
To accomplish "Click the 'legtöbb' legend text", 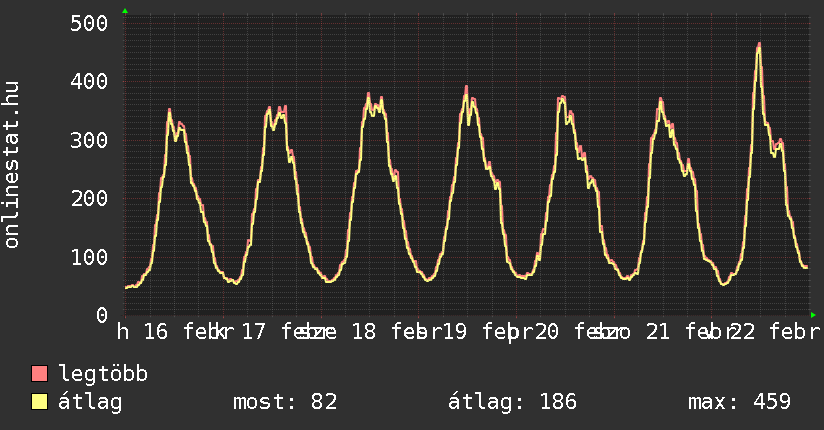I will (x=104, y=375).
